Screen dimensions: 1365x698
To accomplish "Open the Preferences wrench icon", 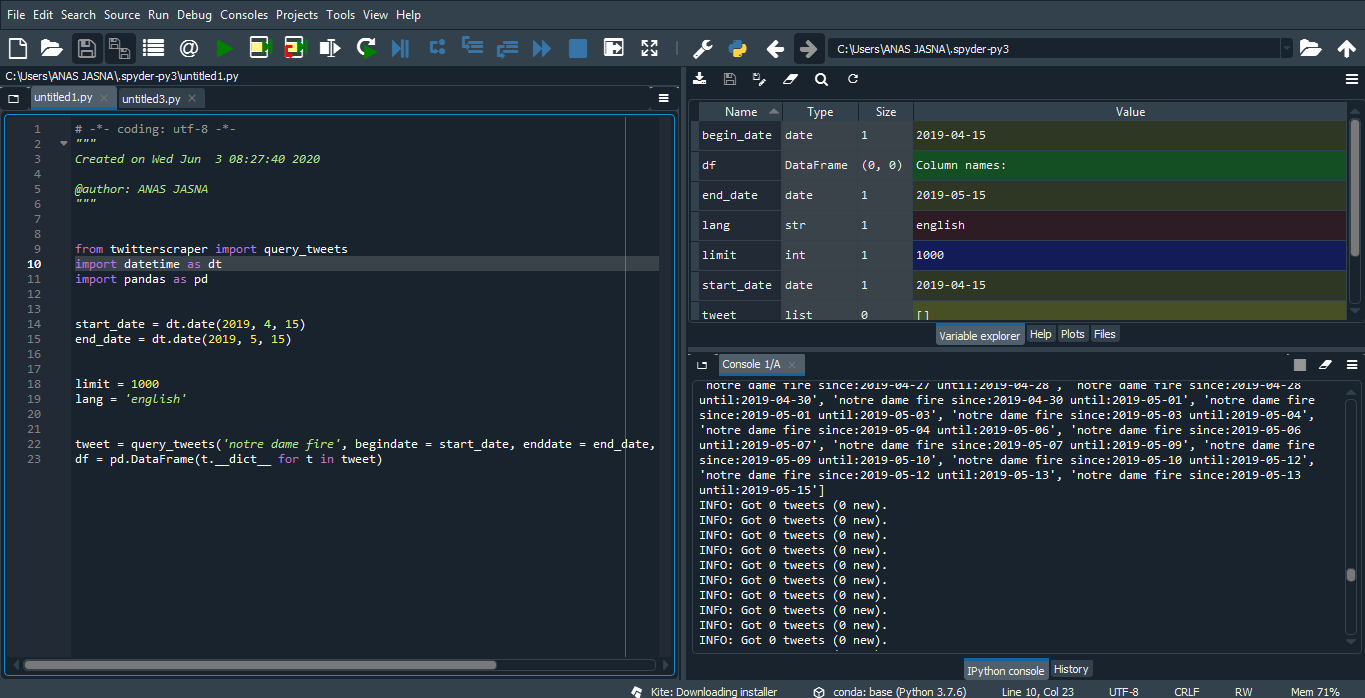I will 702,48.
